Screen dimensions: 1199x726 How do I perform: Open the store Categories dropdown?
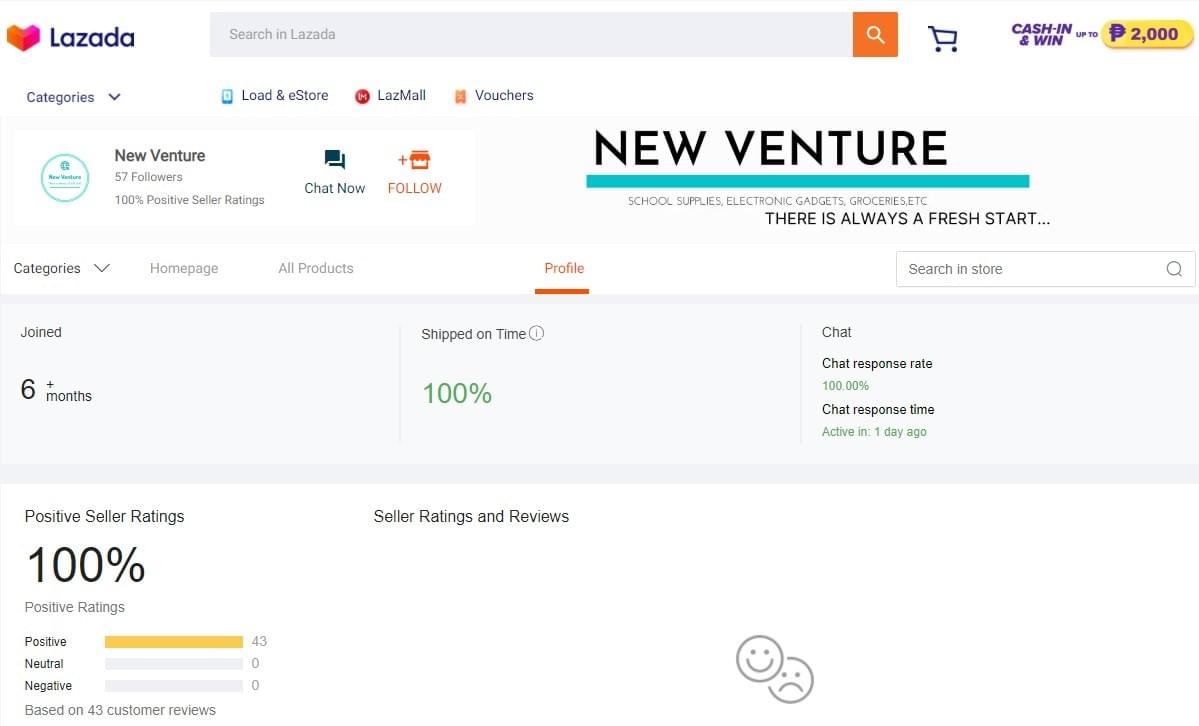[x=47, y=268]
